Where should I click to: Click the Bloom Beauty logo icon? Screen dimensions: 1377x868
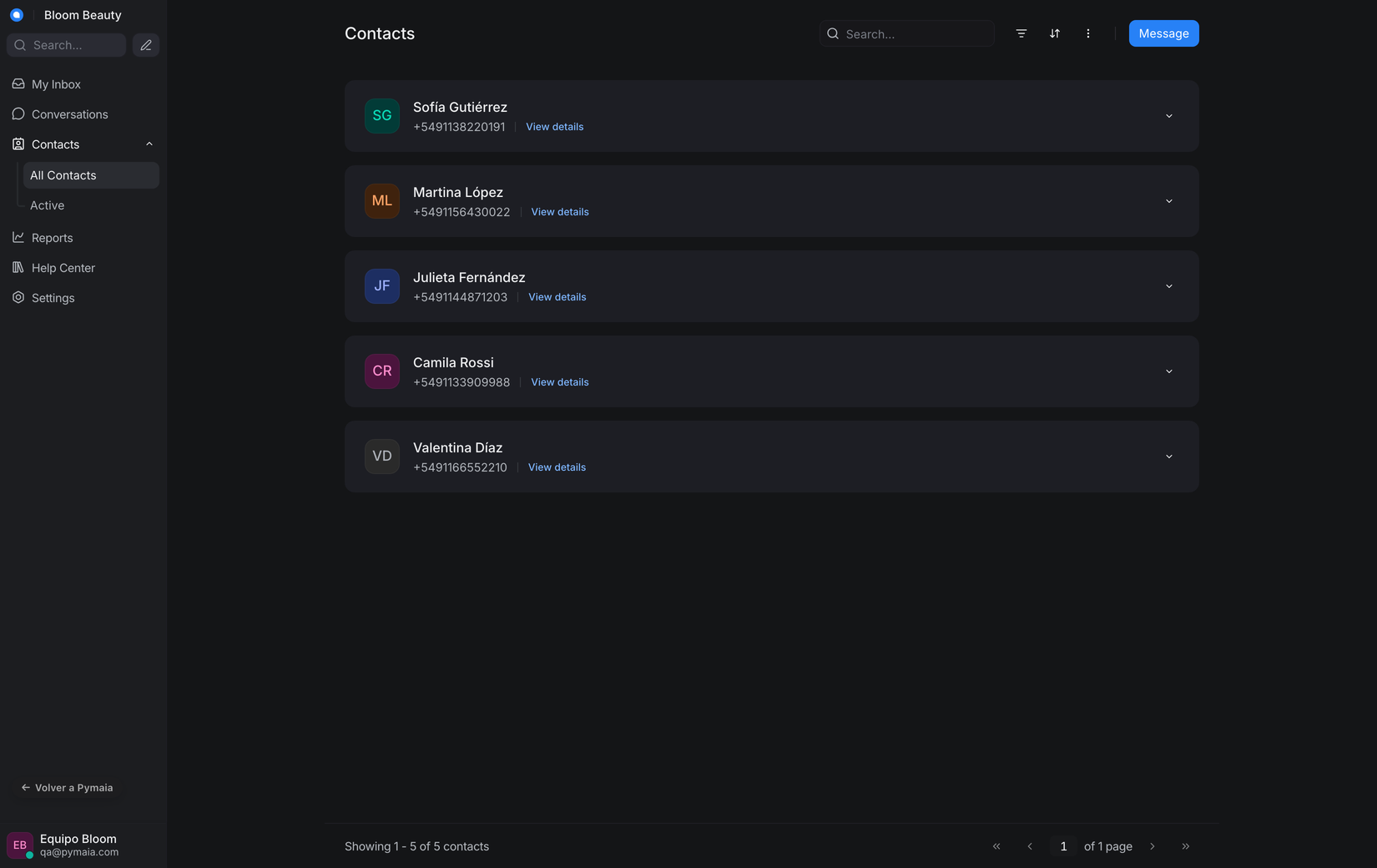coord(17,15)
